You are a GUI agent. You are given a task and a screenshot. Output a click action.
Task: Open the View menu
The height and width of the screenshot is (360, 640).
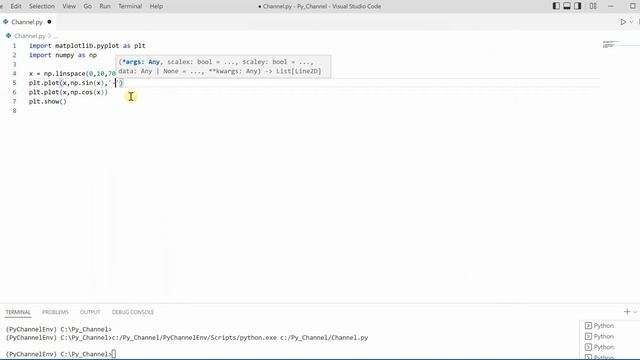[69, 6]
